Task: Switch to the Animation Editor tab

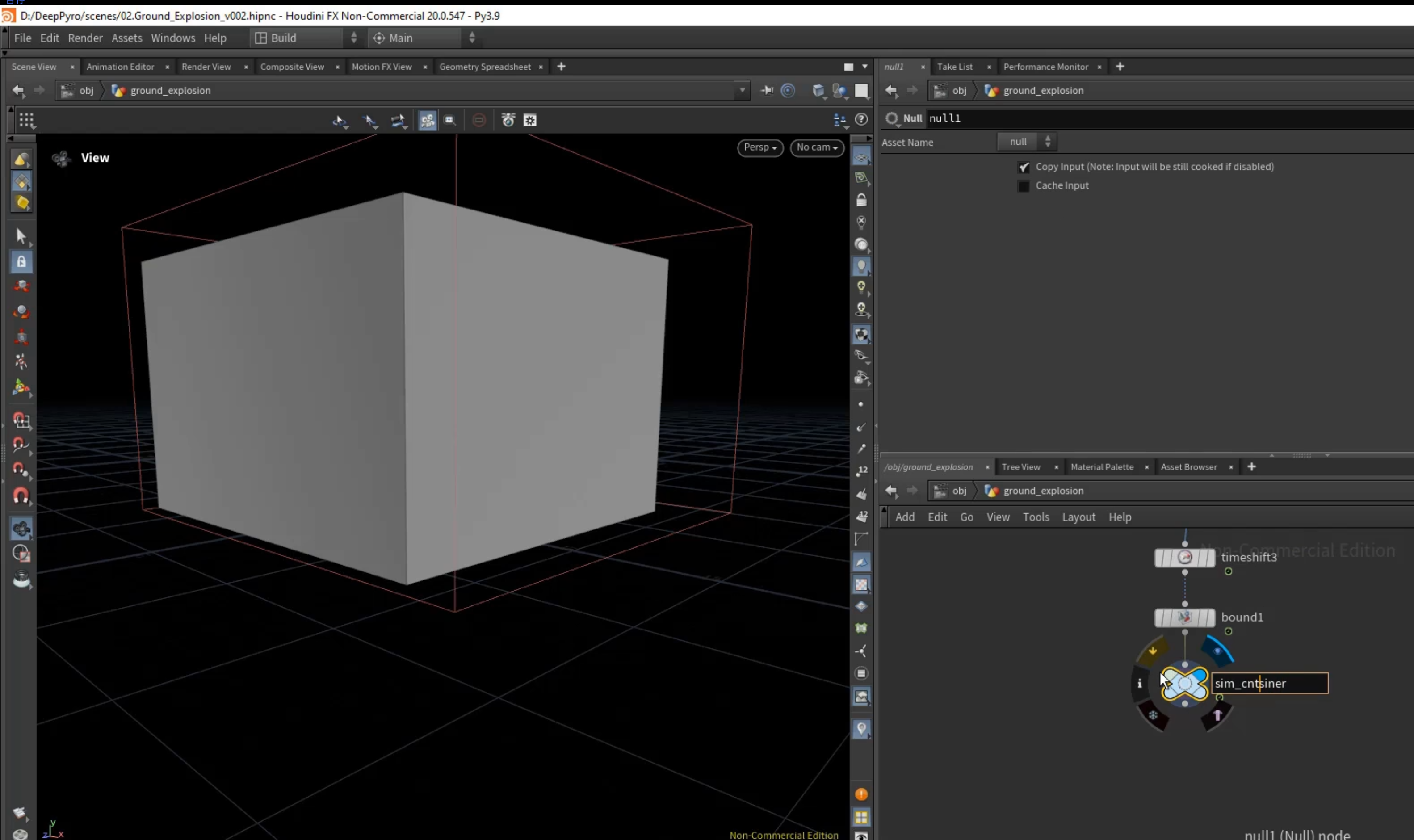Action: 120,67
